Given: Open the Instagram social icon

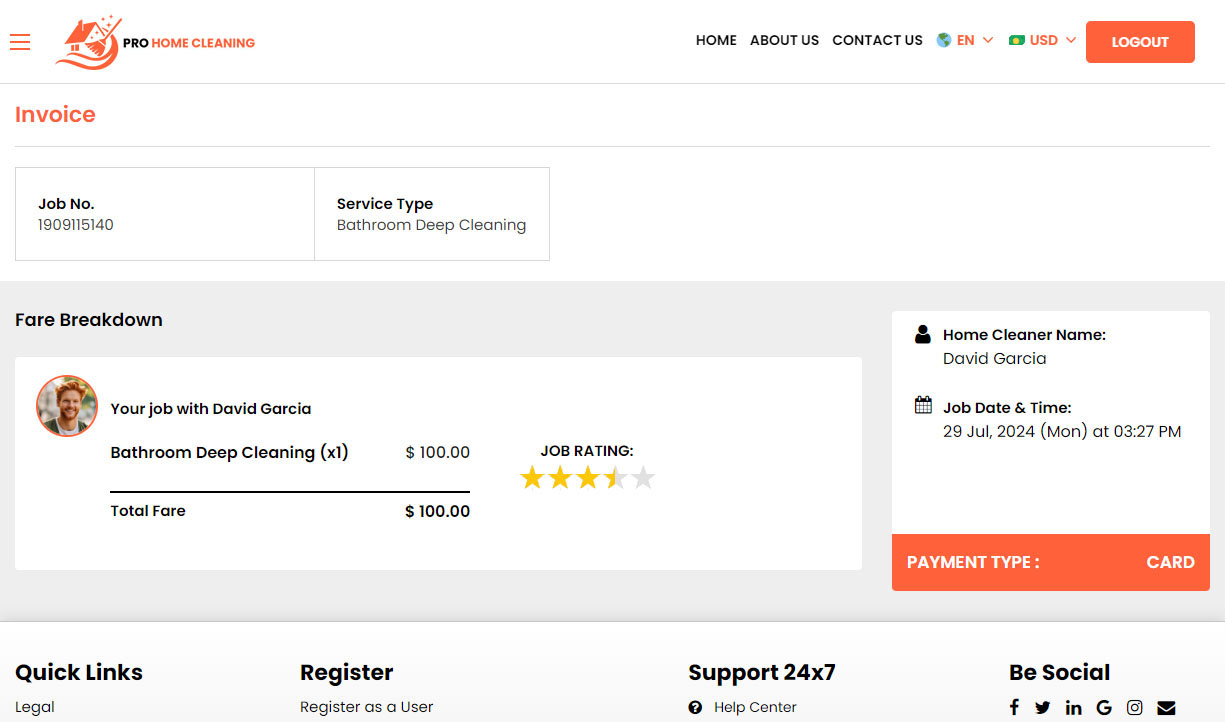Looking at the screenshot, I should [x=1135, y=707].
